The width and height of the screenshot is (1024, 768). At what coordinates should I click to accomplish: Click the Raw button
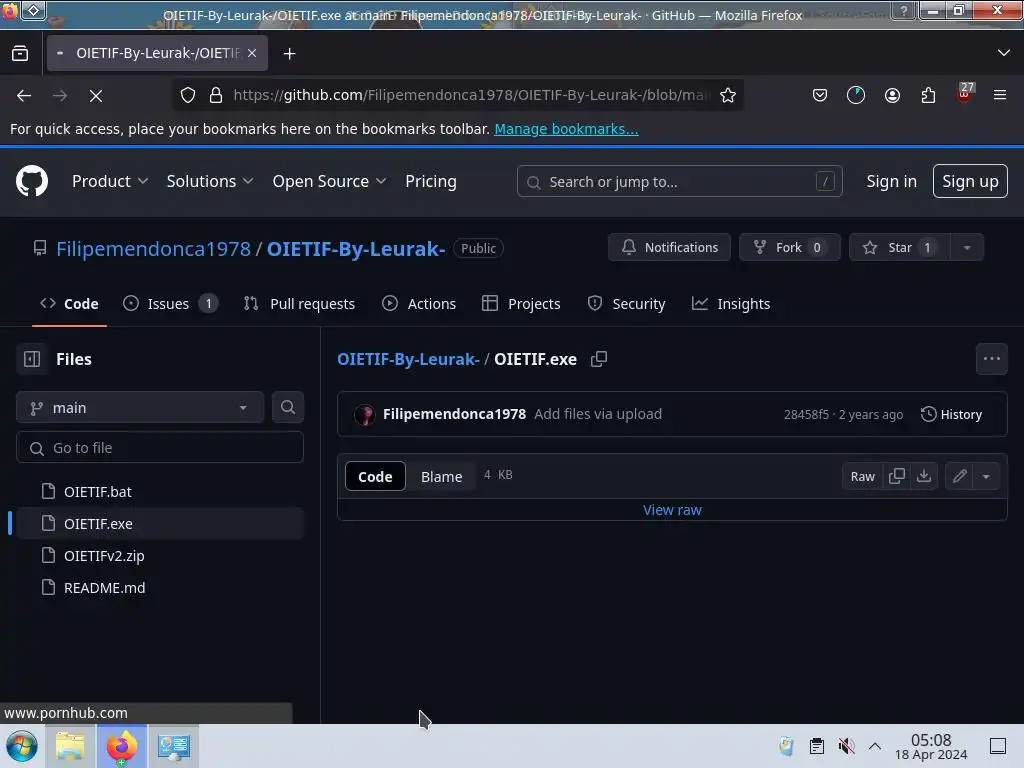click(862, 476)
